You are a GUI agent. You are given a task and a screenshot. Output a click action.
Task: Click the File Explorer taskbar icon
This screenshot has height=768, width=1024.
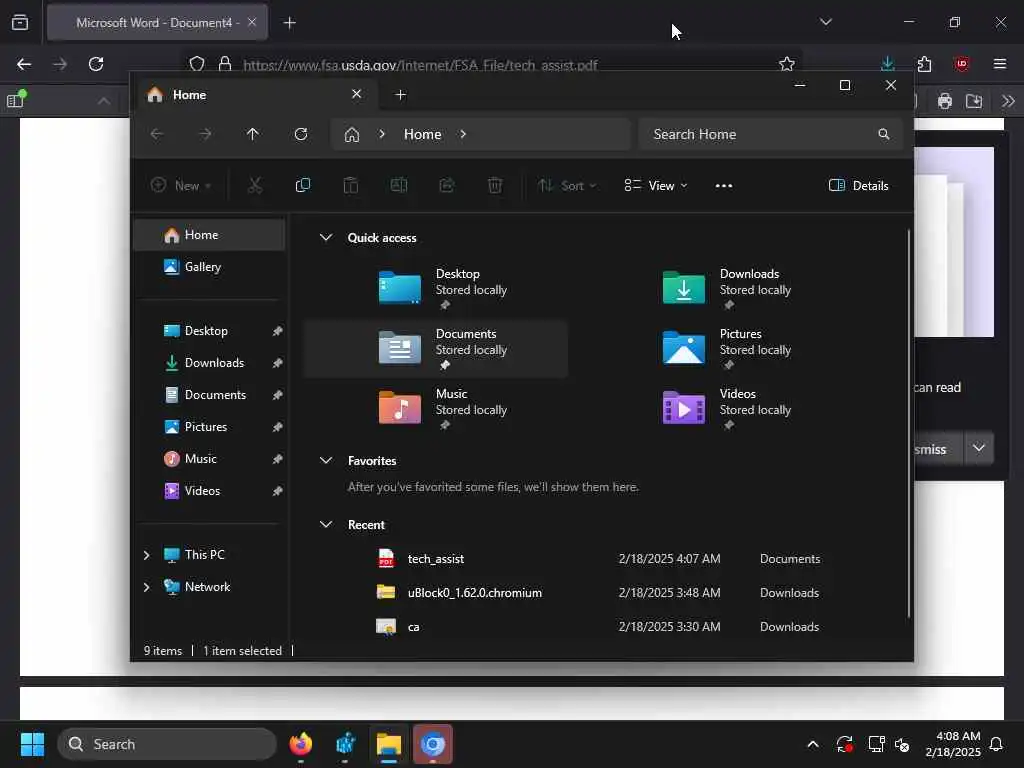coord(389,744)
